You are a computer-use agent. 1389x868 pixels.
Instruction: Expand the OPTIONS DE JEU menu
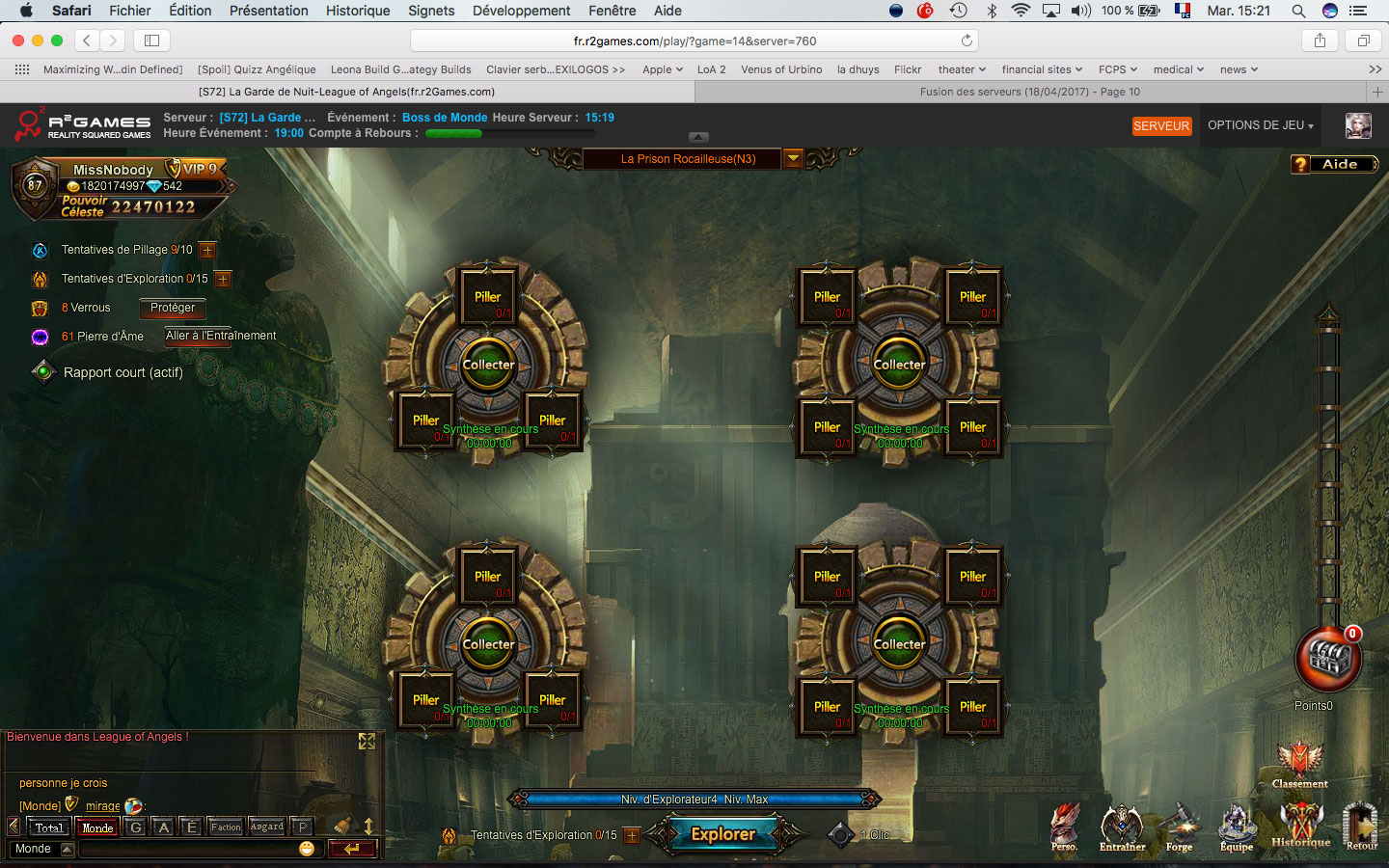[1260, 125]
